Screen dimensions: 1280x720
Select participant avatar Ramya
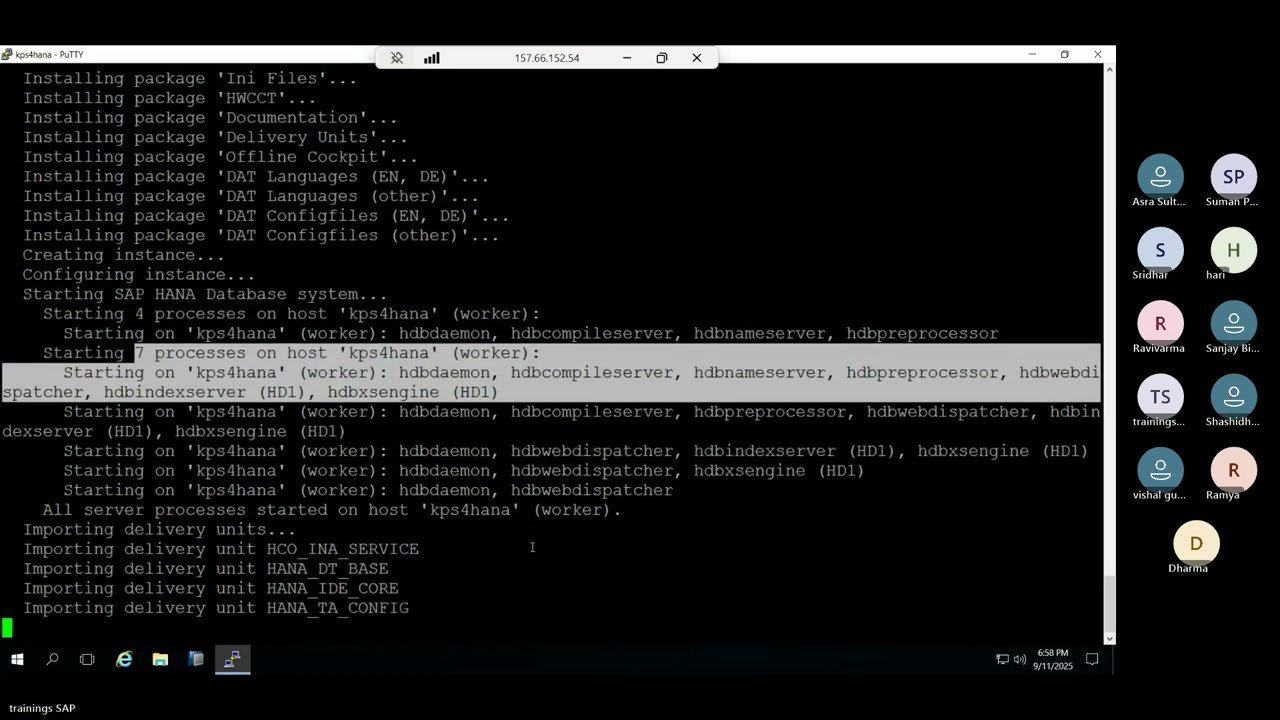(x=1234, y=470)
